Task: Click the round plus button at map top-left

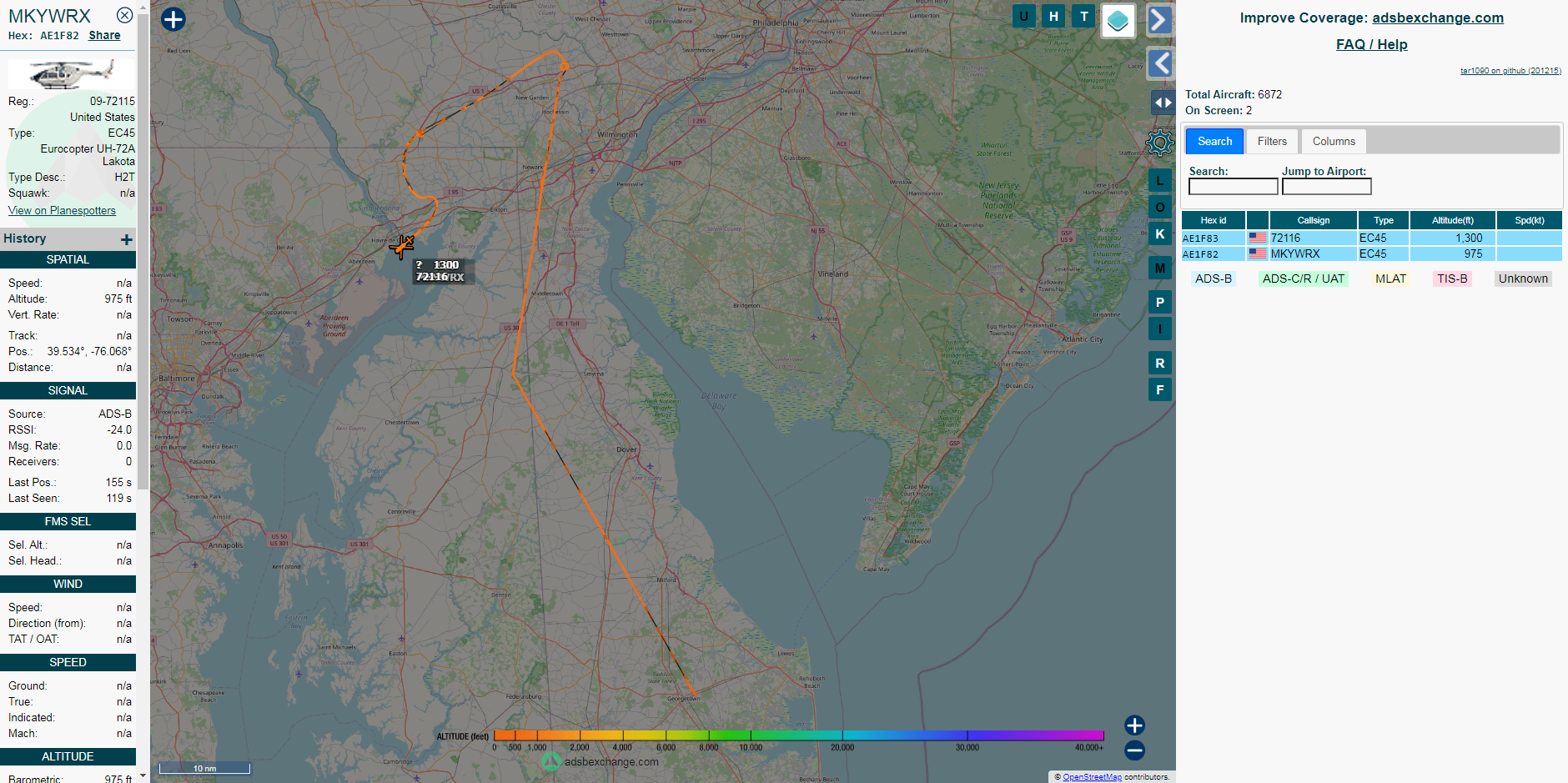Action: pos(173,19)
